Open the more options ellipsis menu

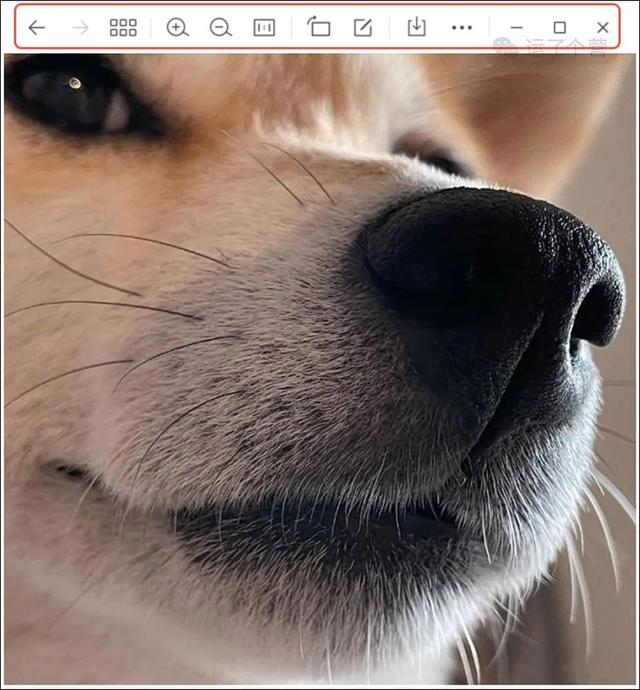[462, 28]
